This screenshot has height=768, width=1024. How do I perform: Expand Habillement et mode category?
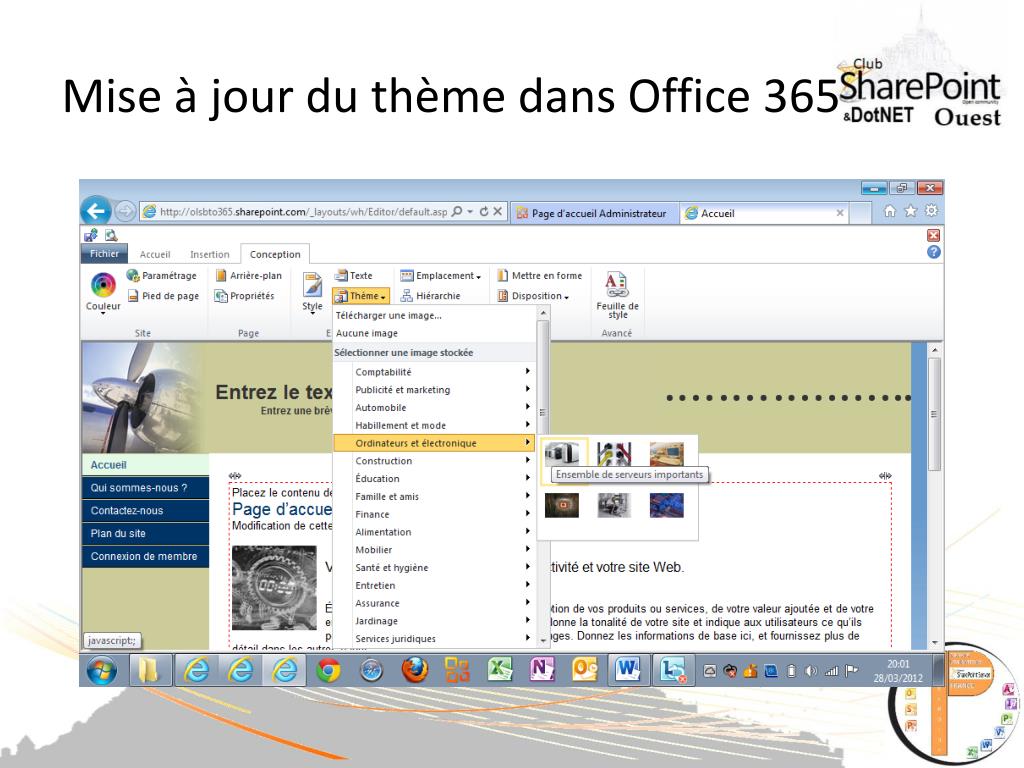pyautogui.click(x=434, y=425)
